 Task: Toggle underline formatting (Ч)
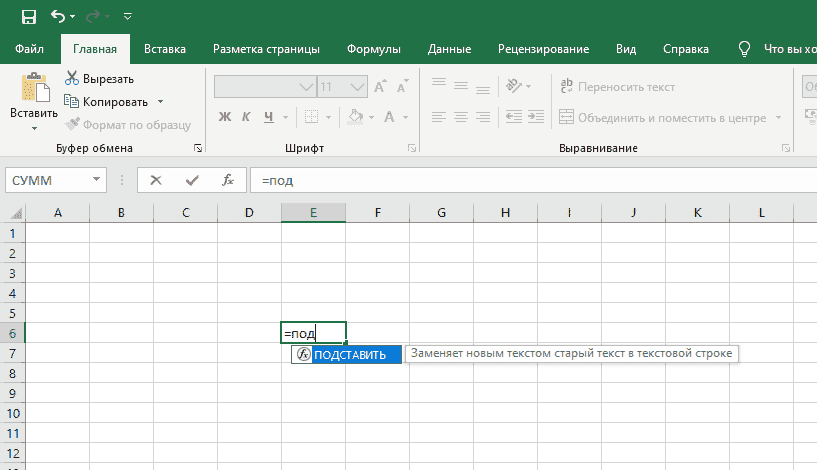(268, 118)
